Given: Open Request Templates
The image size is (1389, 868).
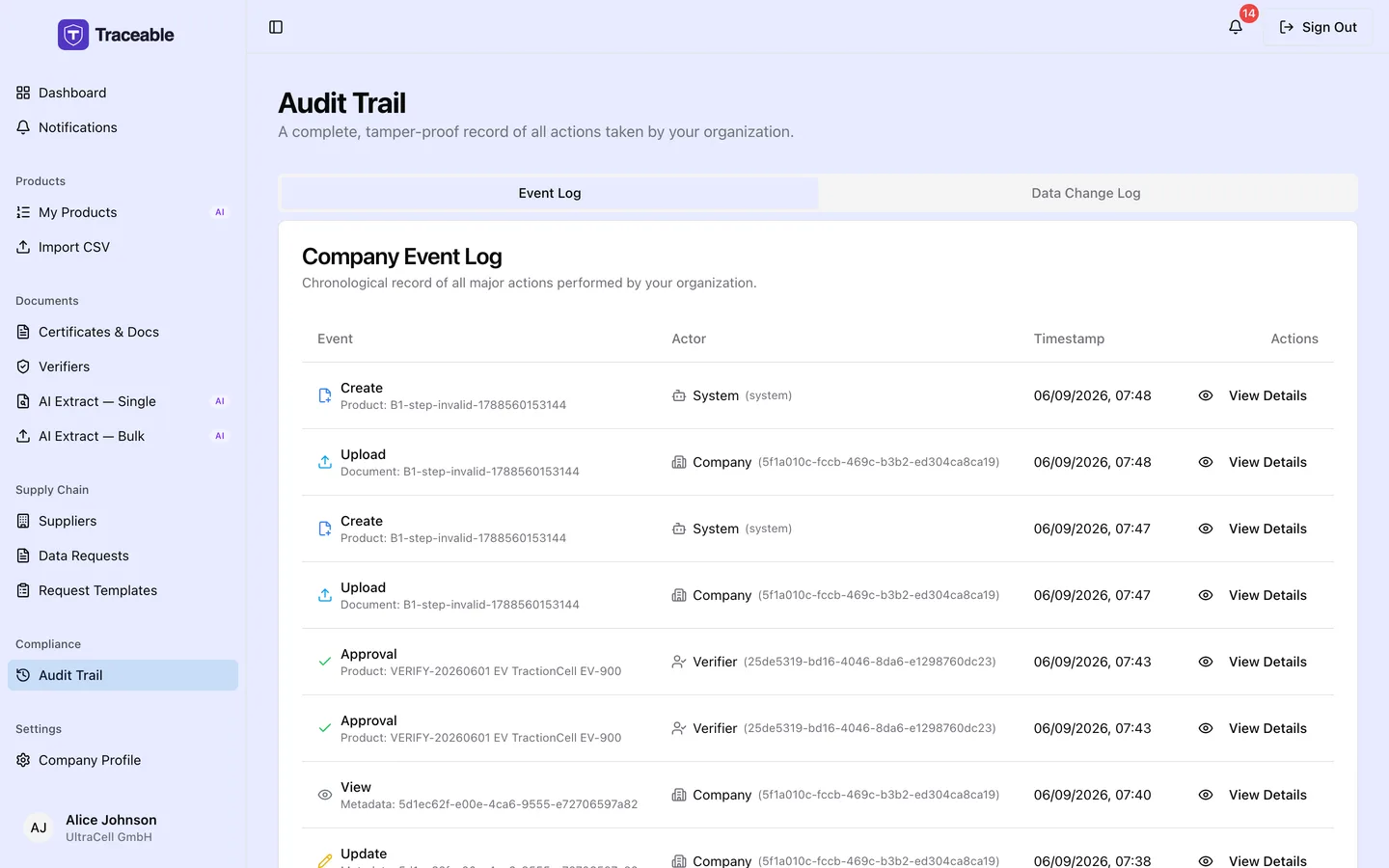Looking at the screenshot, I should click(123, 590).
